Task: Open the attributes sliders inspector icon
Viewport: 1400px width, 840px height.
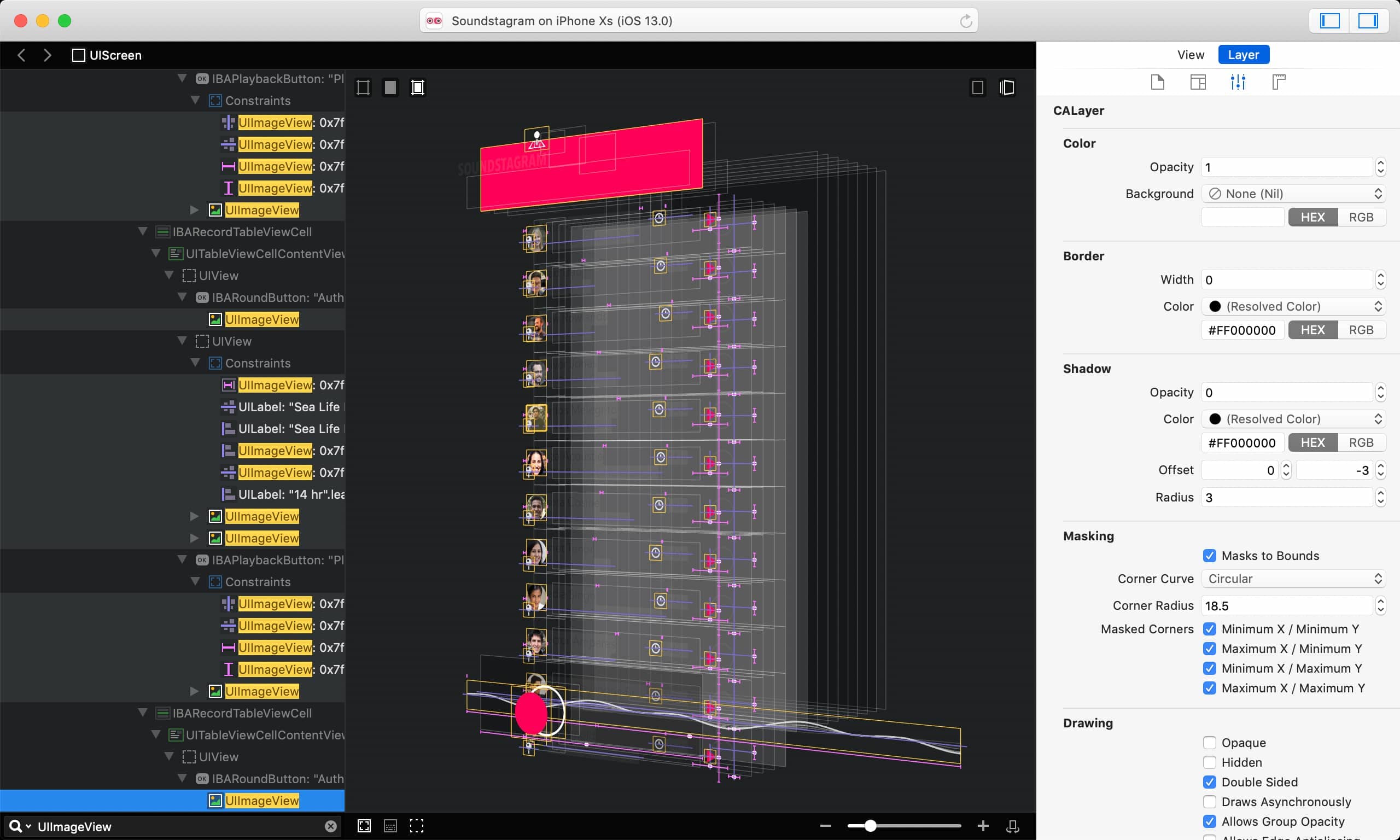Action: [1238, 82]
